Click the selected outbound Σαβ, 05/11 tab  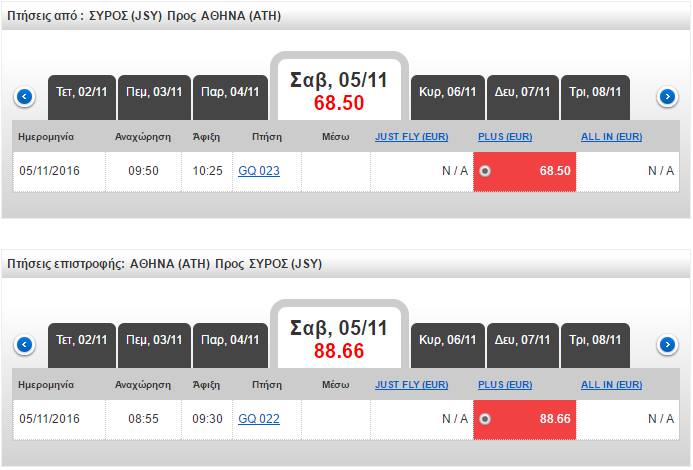pos(339,90)
